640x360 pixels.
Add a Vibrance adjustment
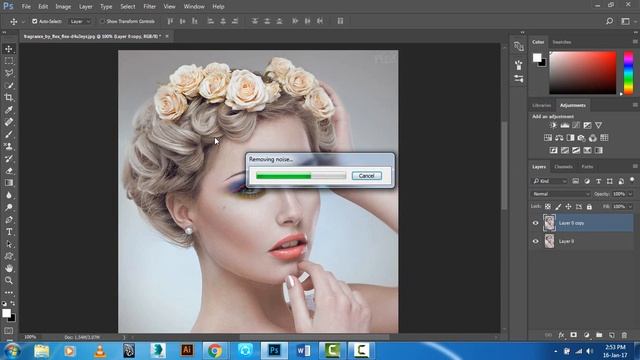(598, 125)
